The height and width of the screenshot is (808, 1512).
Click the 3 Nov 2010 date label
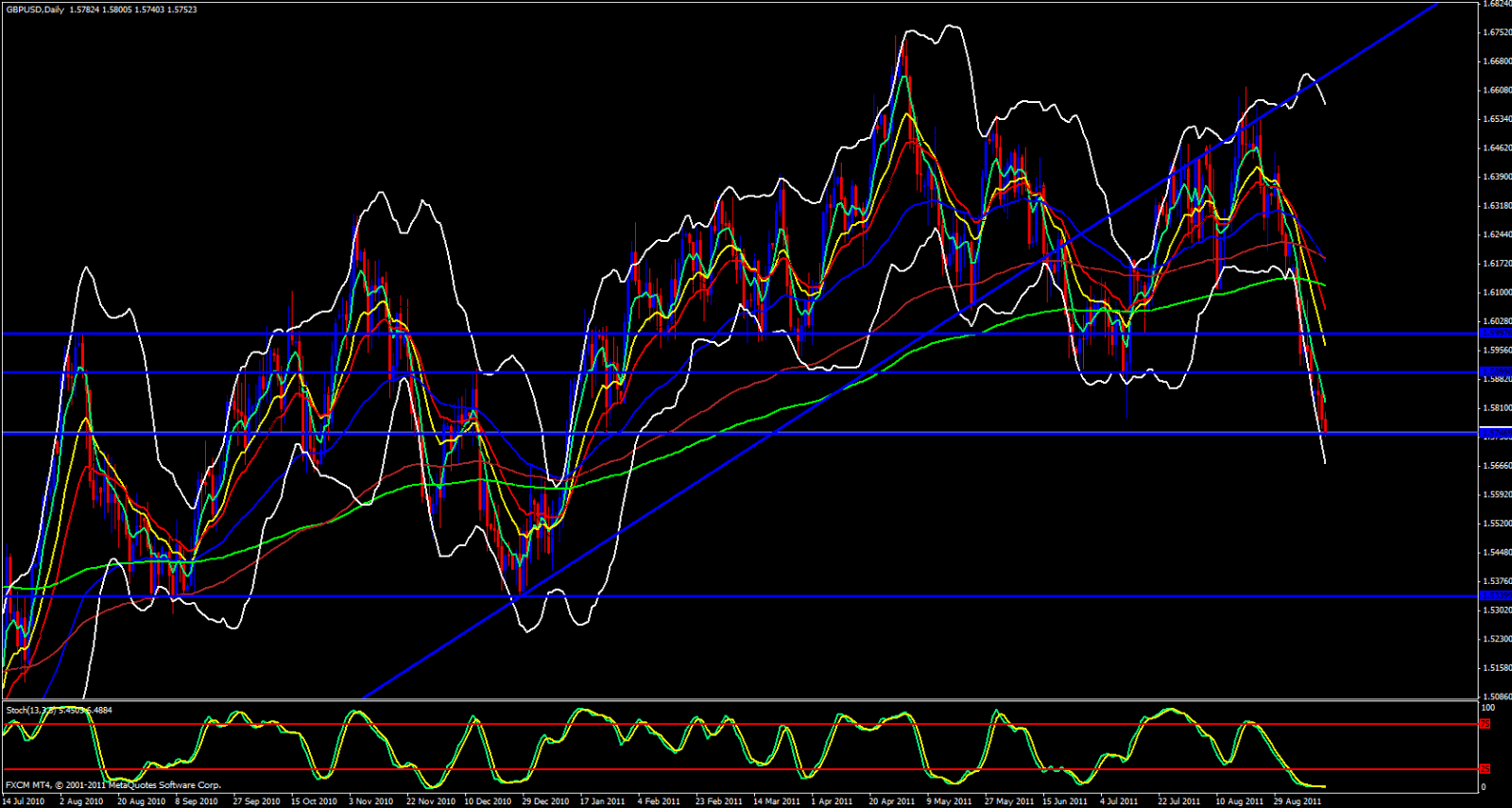pyautogui.click(x=370, y=801)
